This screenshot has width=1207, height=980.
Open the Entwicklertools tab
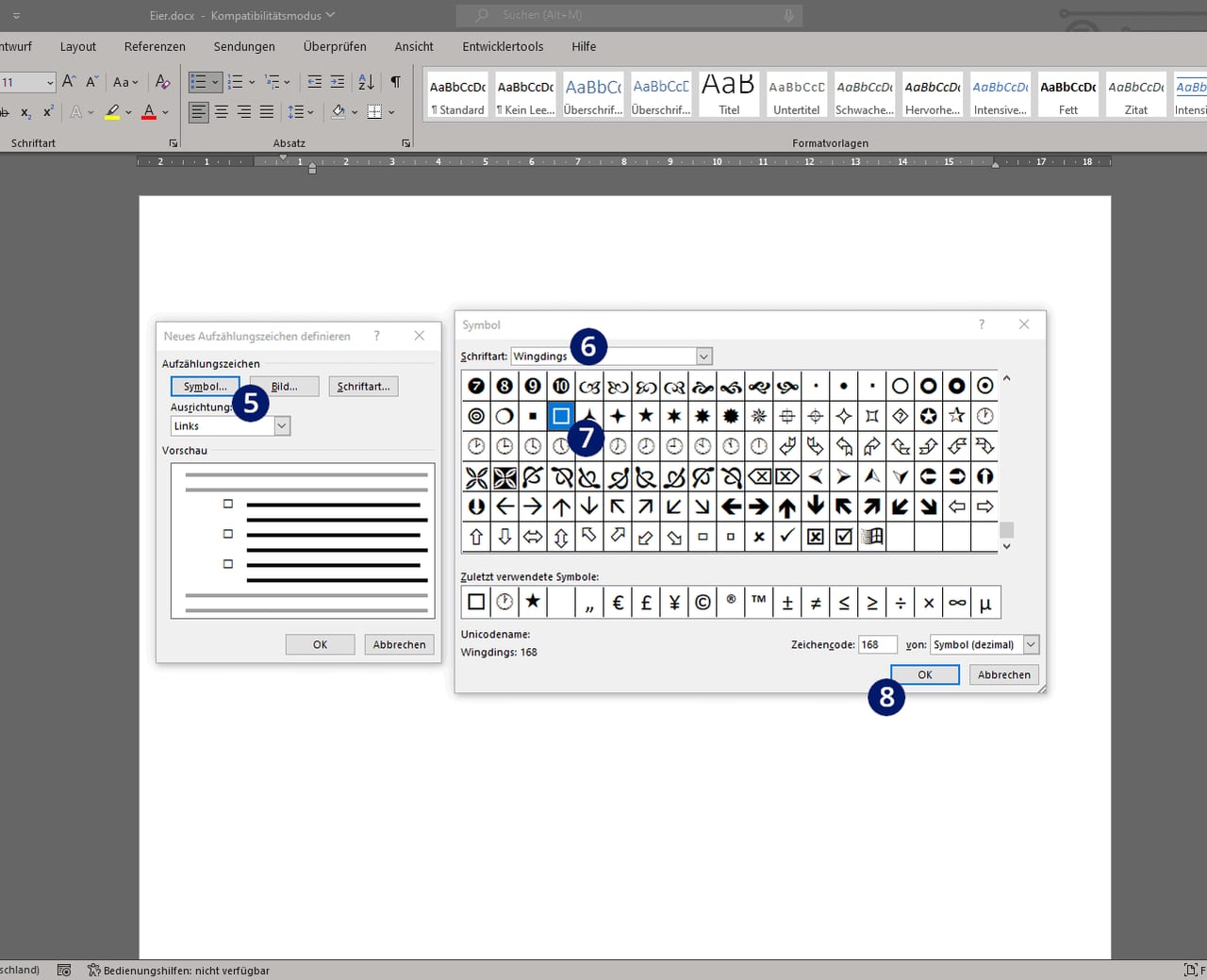coord(503,46)
